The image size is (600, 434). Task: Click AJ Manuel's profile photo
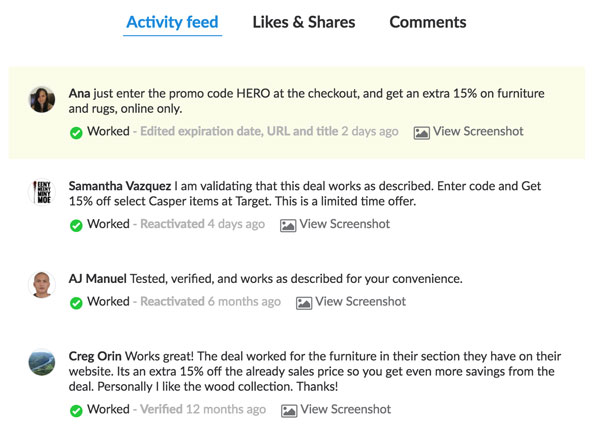(42, 284)
